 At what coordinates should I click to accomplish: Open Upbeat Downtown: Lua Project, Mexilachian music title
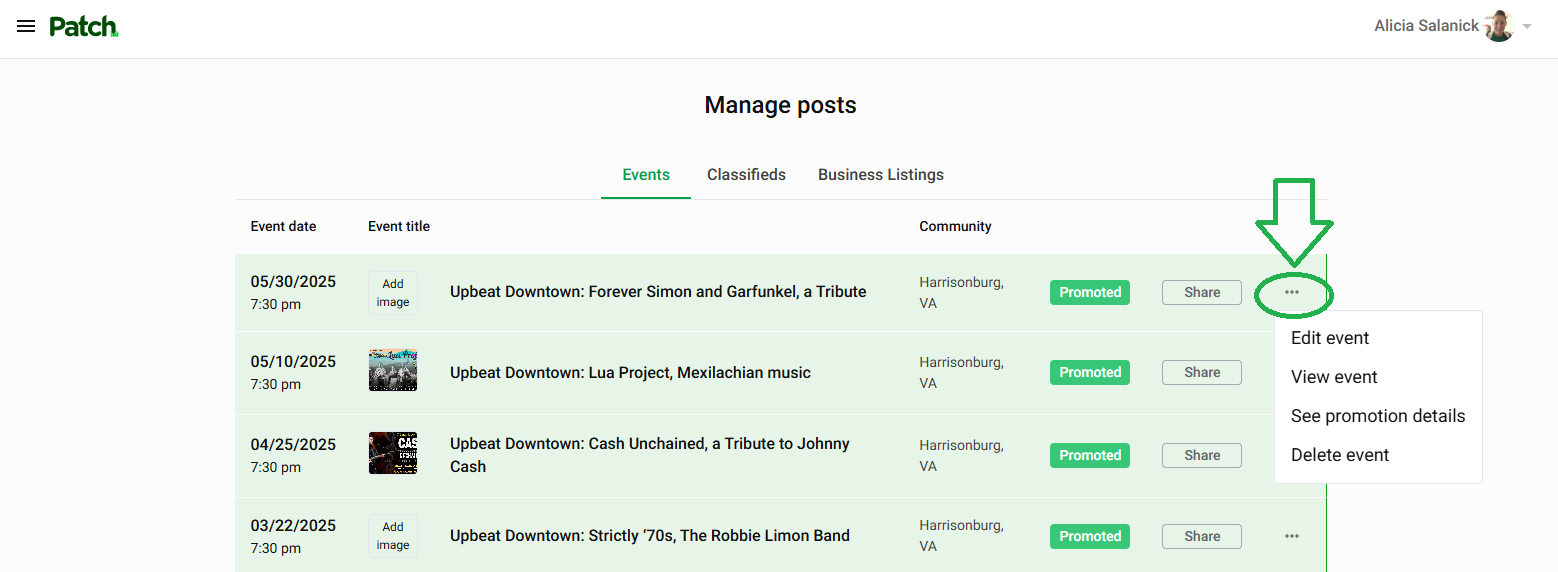pos(630,373)
